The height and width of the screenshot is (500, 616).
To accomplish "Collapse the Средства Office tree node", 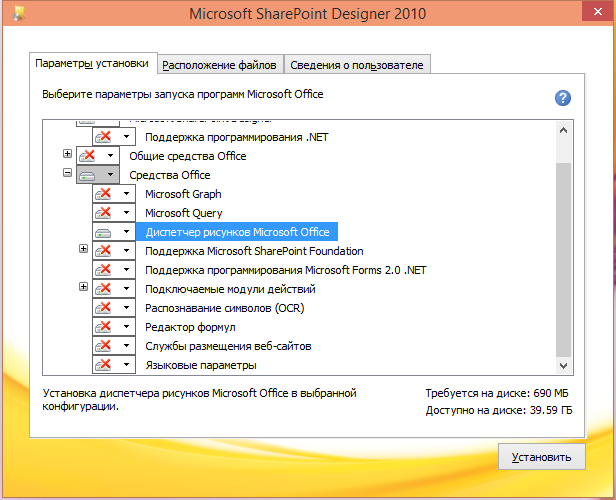I will (x=68, y=174).
